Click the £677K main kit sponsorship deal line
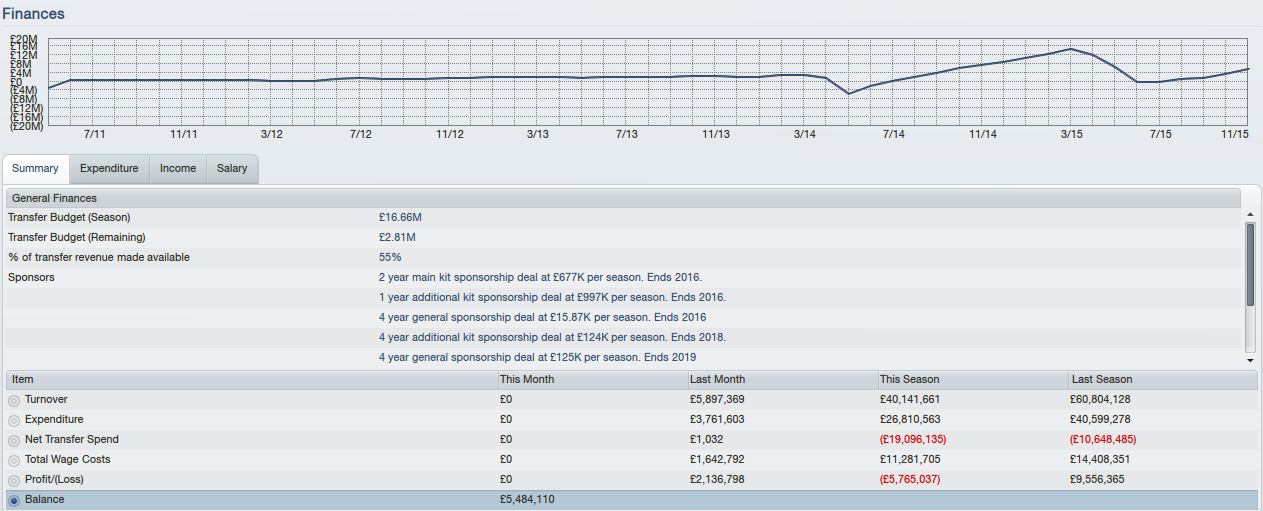Screen dimensions: 1263x511 (x=540, y=277)
